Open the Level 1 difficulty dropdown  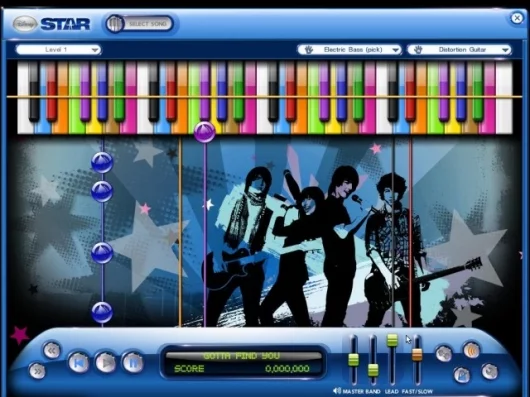58,50
